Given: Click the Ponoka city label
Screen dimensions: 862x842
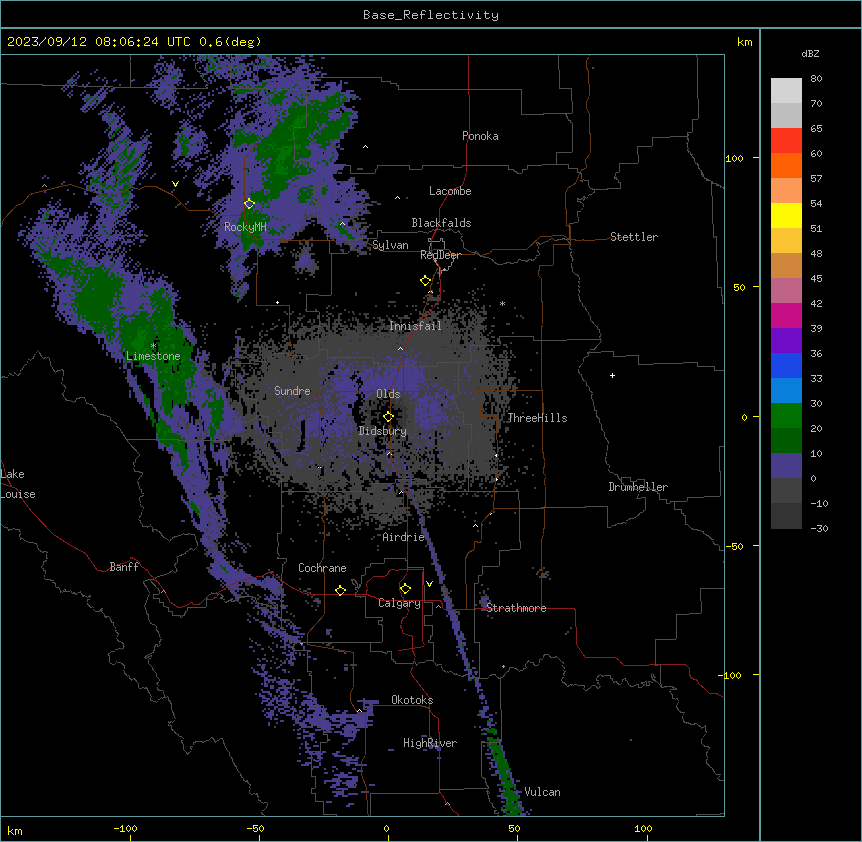Looking at the screenshot, I should [480, 136].
